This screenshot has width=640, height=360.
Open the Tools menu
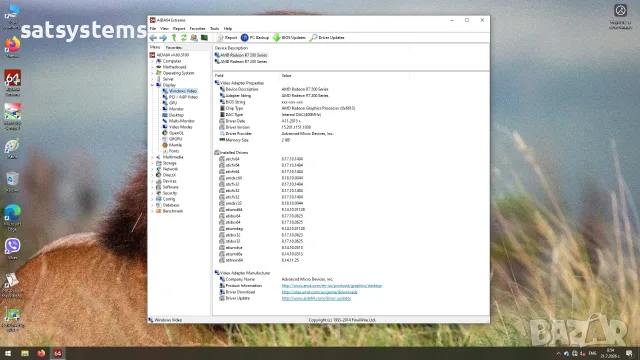click(215, 29)
